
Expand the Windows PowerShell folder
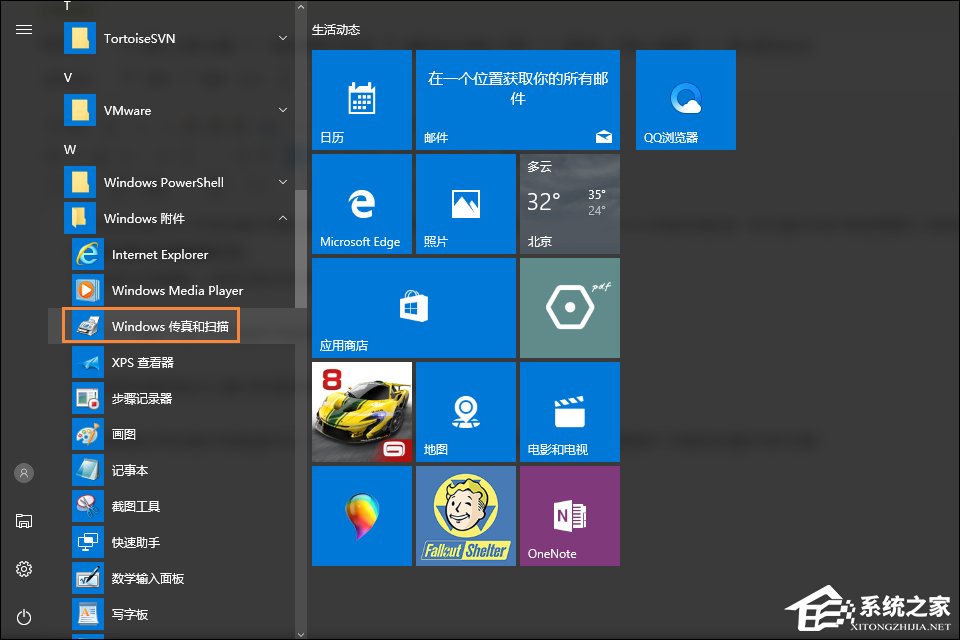[x=283, y=183]
